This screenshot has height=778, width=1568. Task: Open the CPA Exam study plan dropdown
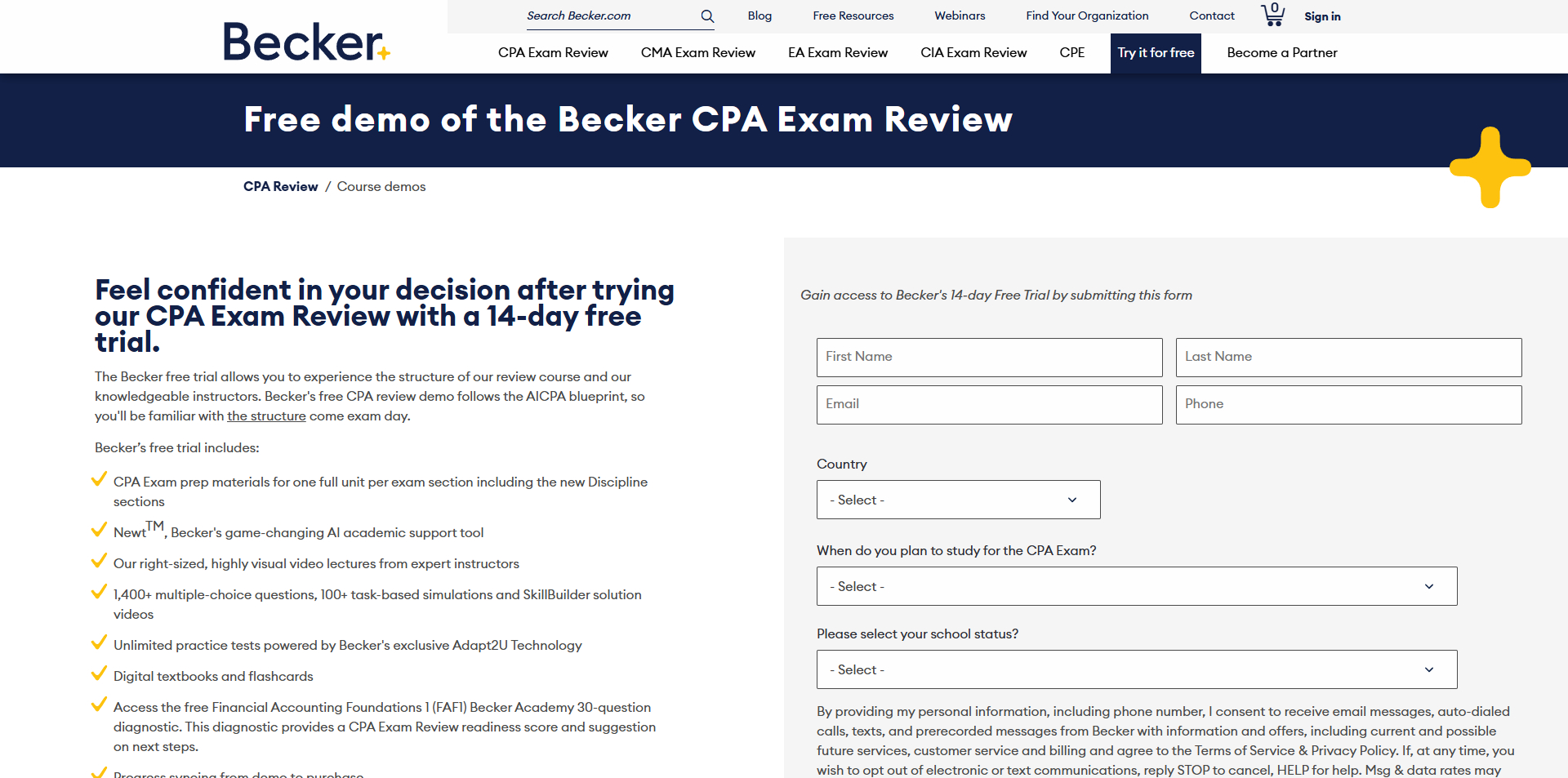click(1136, 586)
